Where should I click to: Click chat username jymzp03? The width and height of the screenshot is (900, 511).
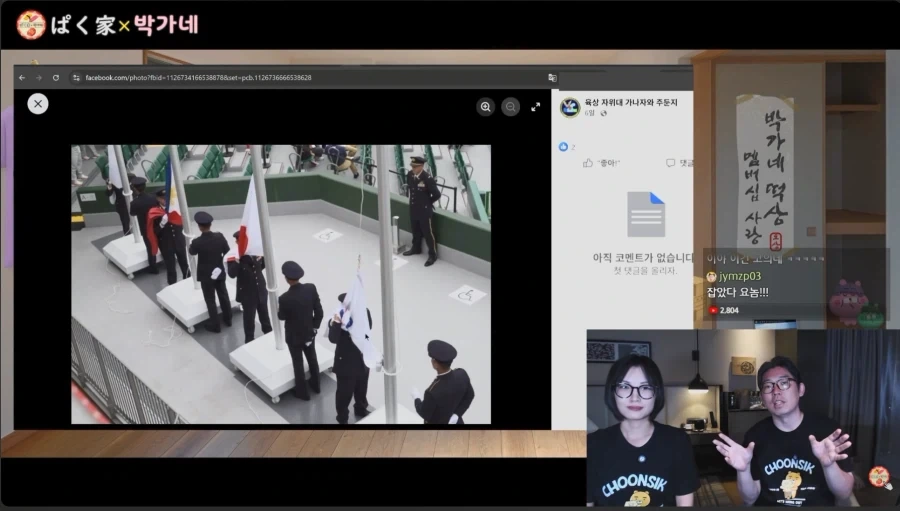coord(740,276)
